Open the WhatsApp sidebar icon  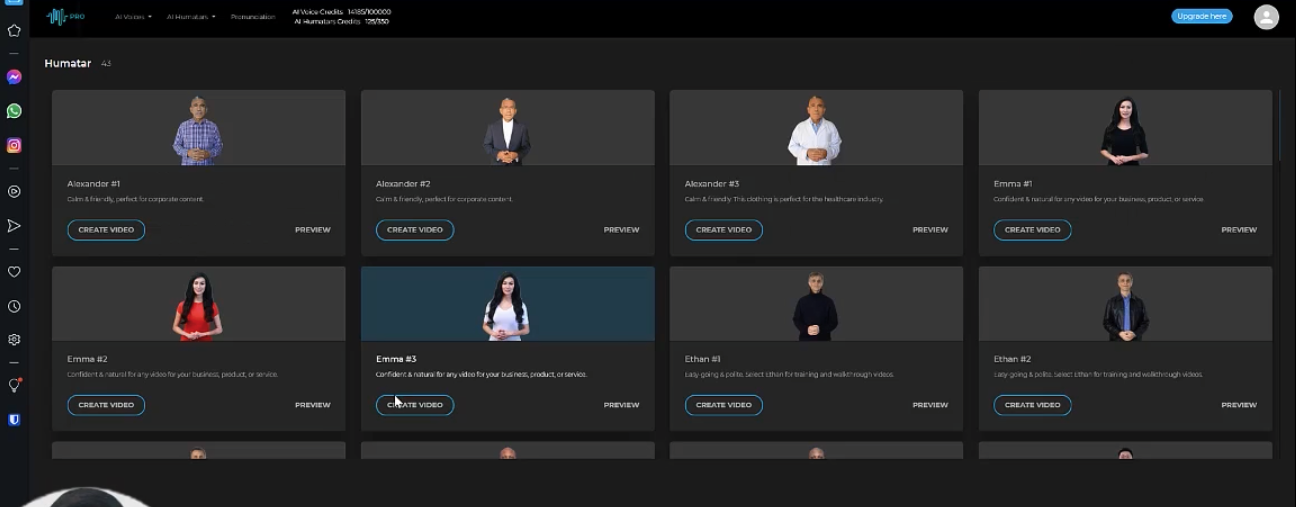tap(14, 111)
